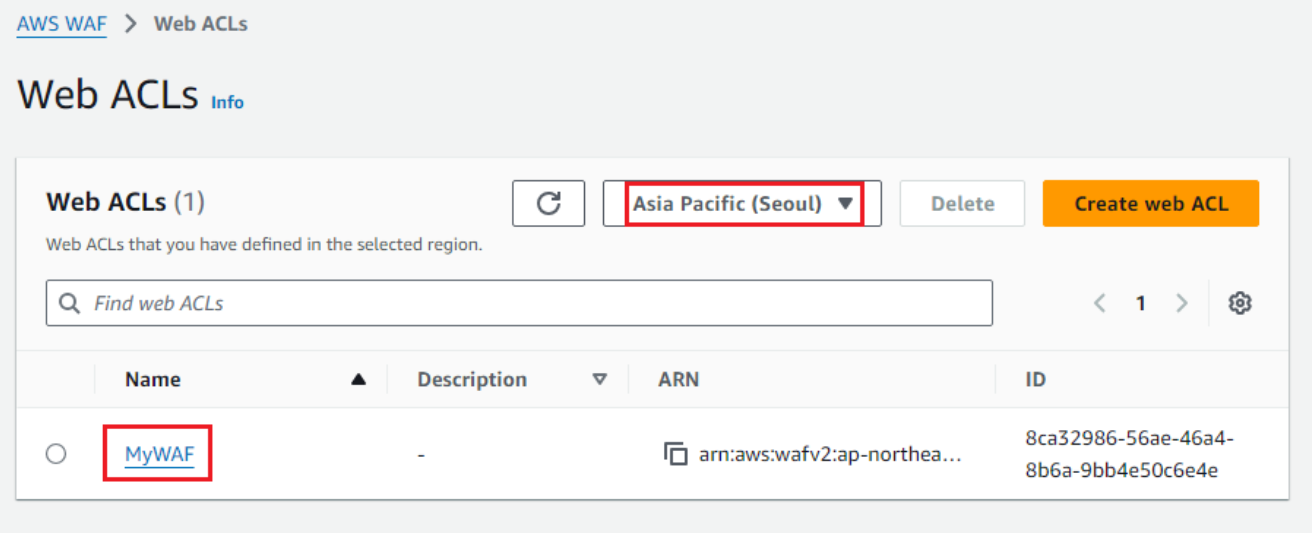Focus the Find web ACLs search field
Viewport: 1312px width, 533px height.
pyautogui.click(x=519, y=303)
